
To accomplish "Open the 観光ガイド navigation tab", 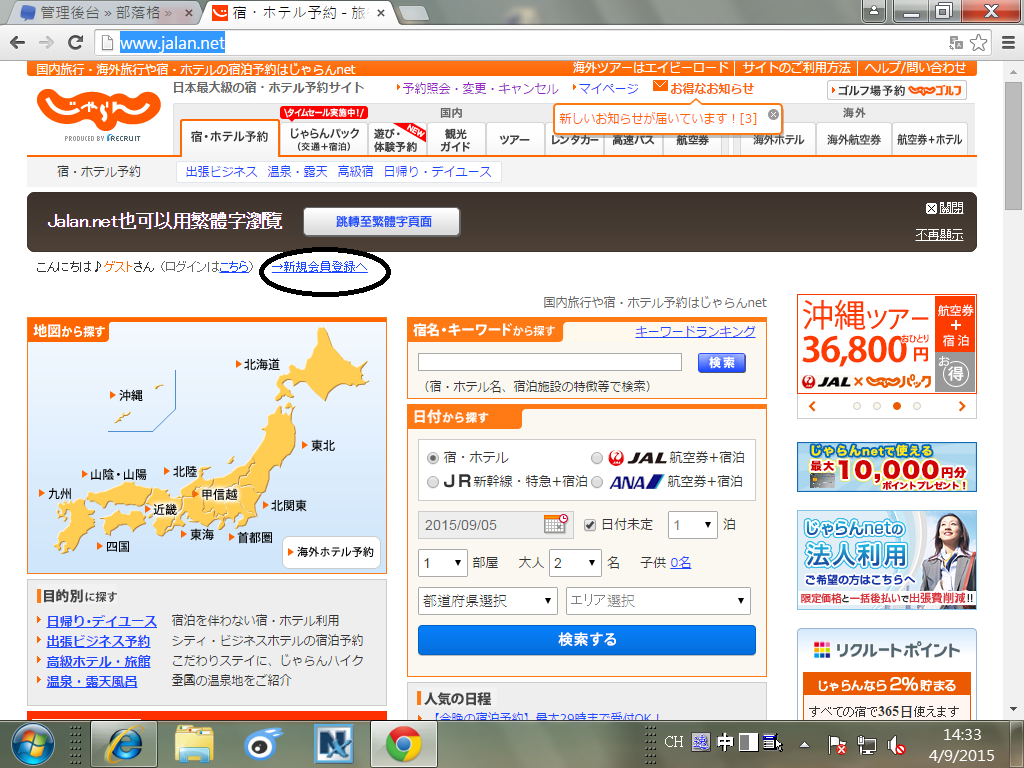I will point(456,138).
